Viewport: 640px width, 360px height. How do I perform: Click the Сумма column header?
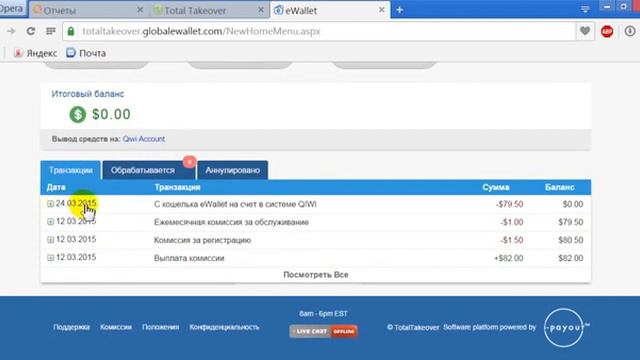496,187
